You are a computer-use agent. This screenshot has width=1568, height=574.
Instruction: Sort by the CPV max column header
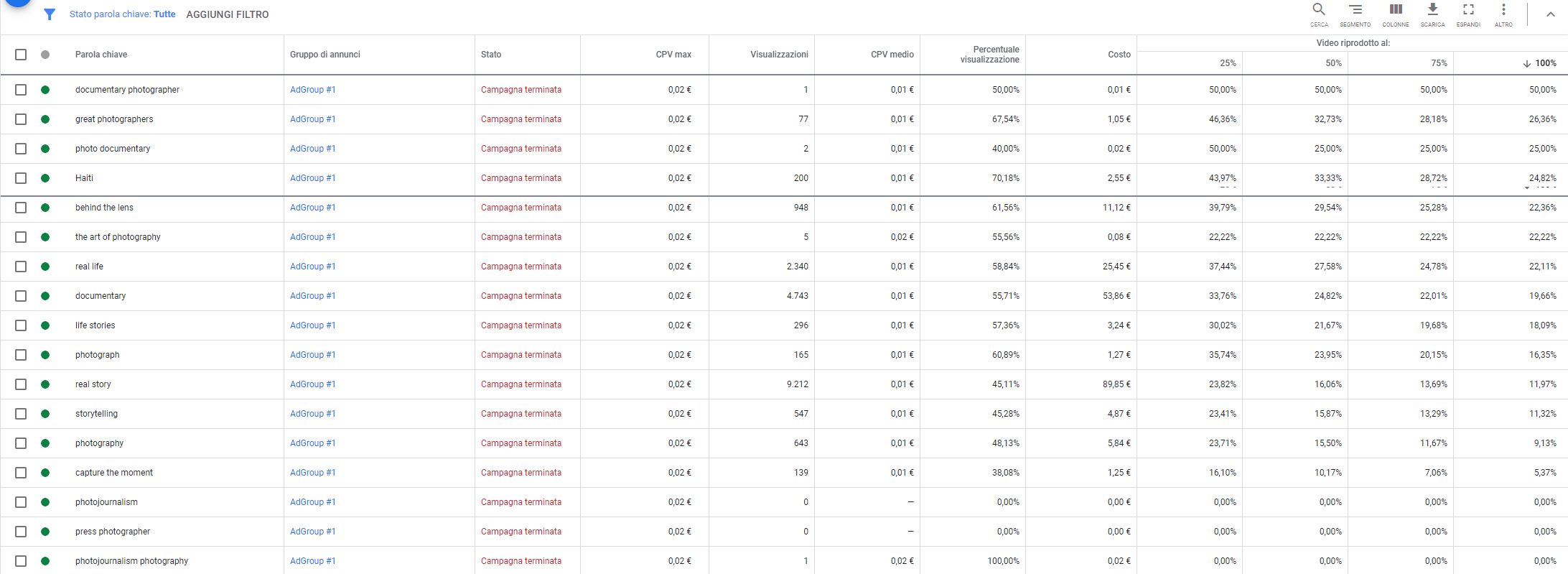tap(673, 55)
